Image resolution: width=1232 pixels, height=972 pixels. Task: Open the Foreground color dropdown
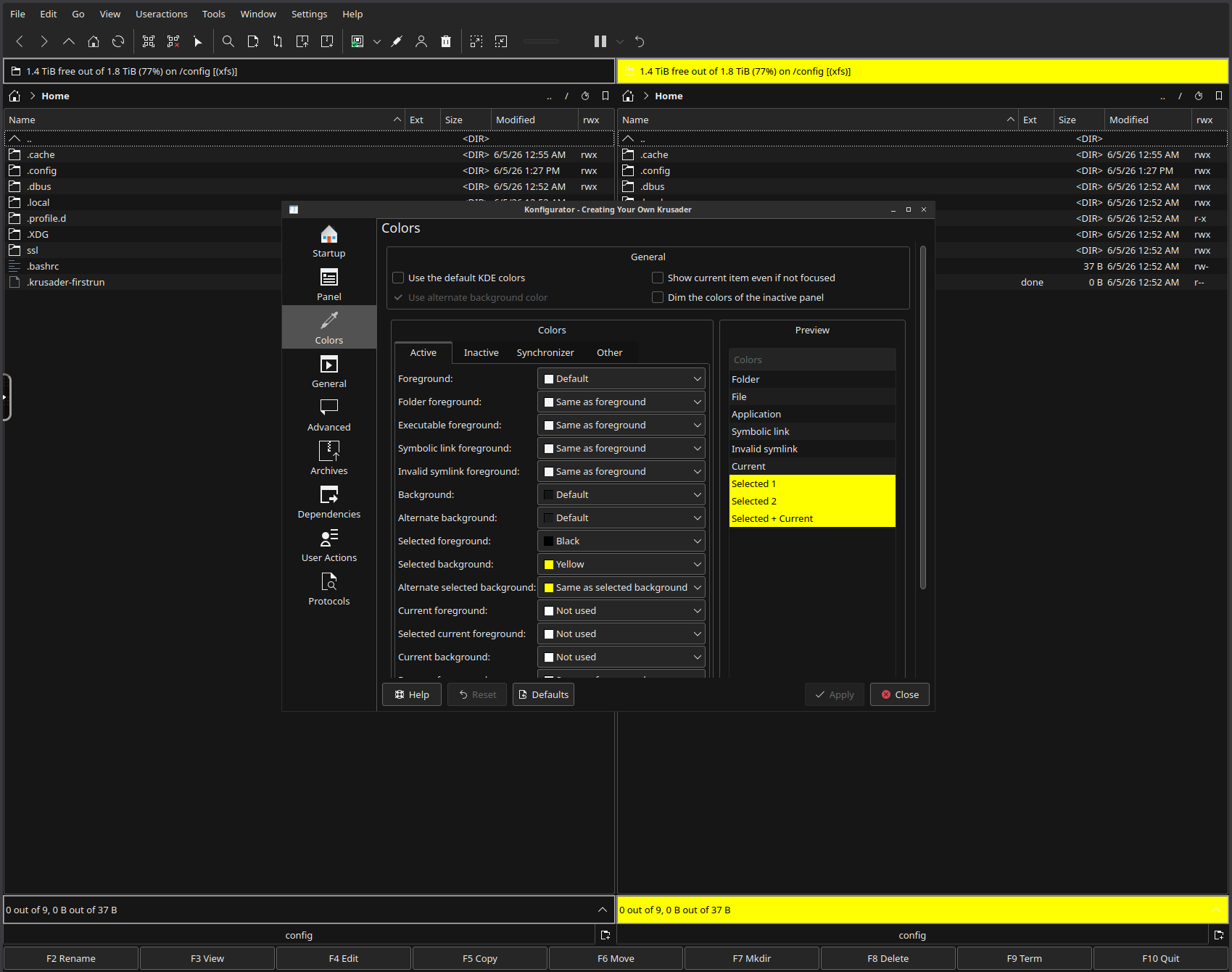[621, 378]
